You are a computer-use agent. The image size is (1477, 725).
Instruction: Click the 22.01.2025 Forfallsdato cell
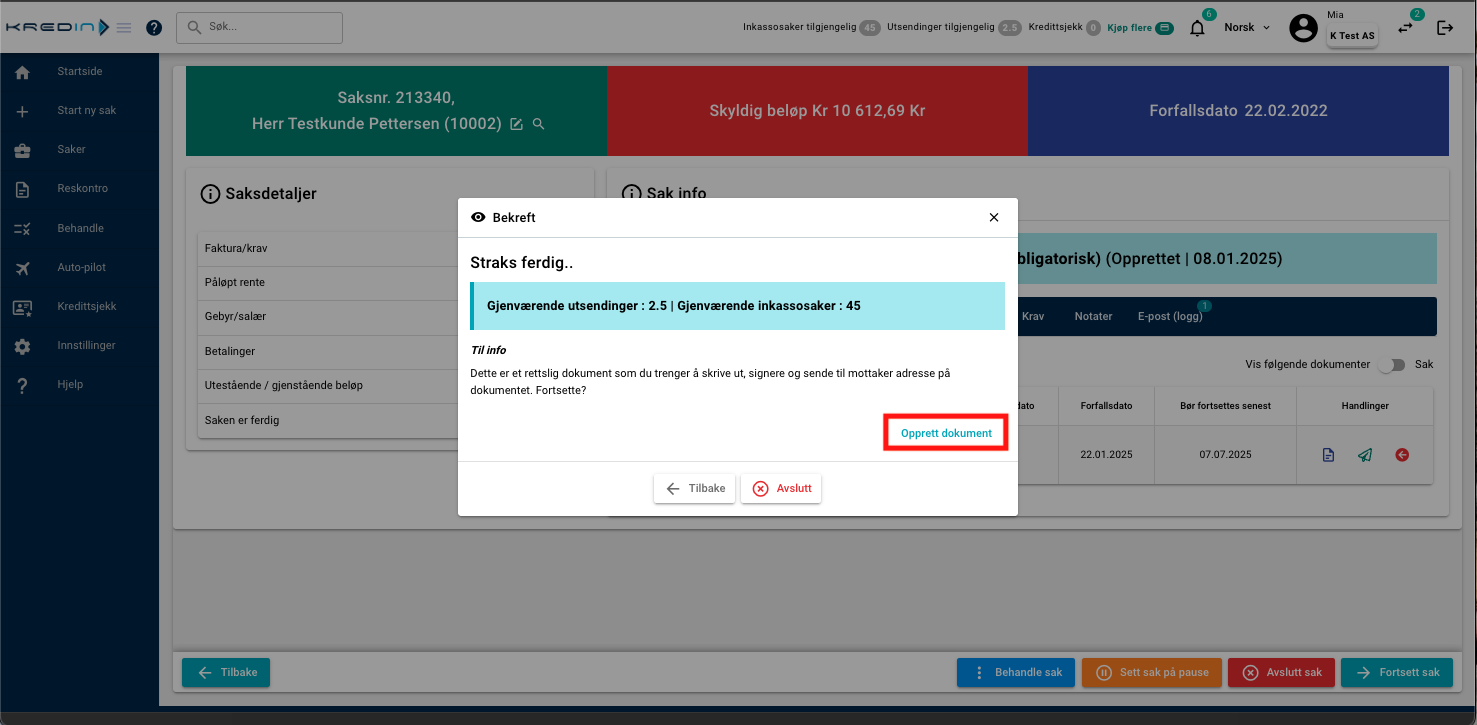(1106, 455)
